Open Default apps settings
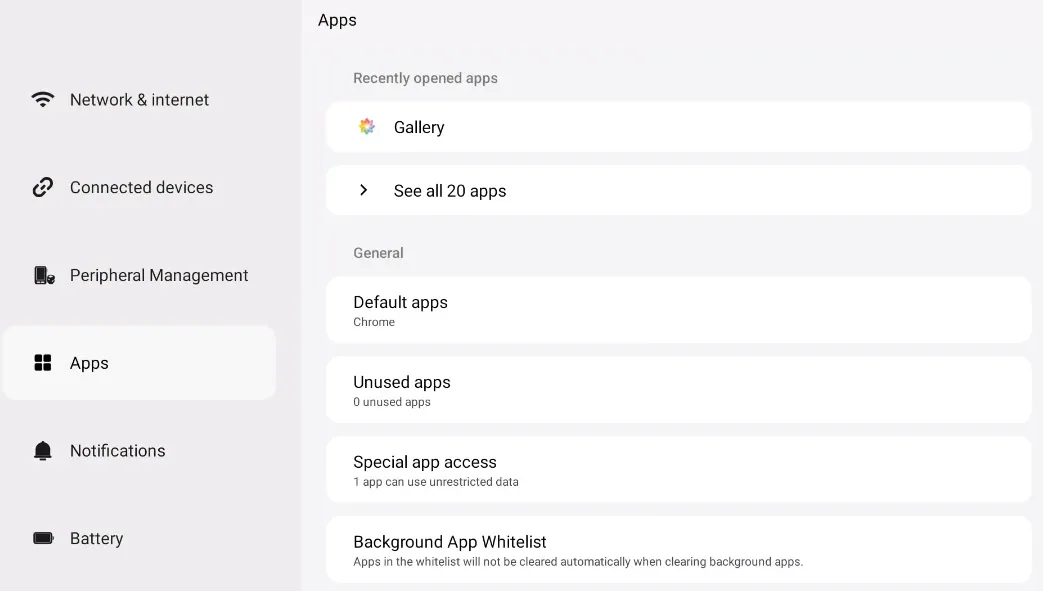 point(678,310)
